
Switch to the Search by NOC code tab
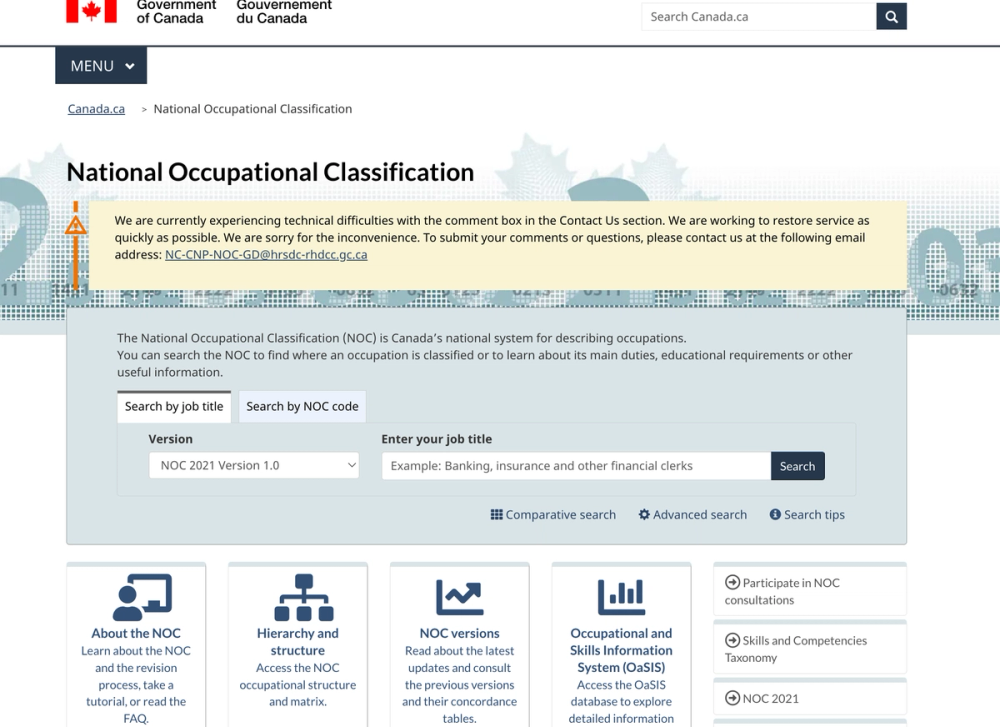(x=302, y=406)
